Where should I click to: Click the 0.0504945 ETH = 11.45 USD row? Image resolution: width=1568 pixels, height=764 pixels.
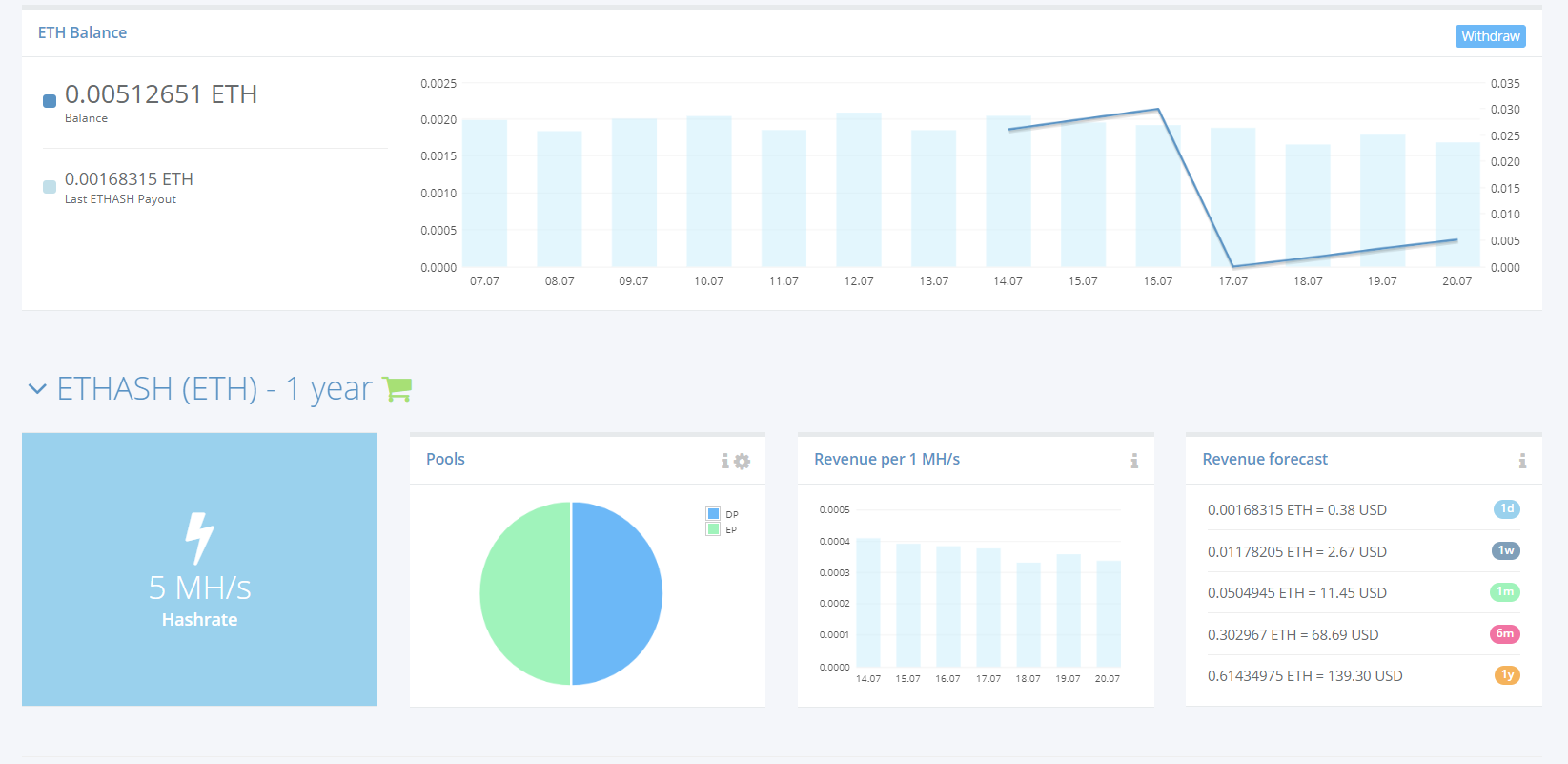click(x=1363, y=592)
